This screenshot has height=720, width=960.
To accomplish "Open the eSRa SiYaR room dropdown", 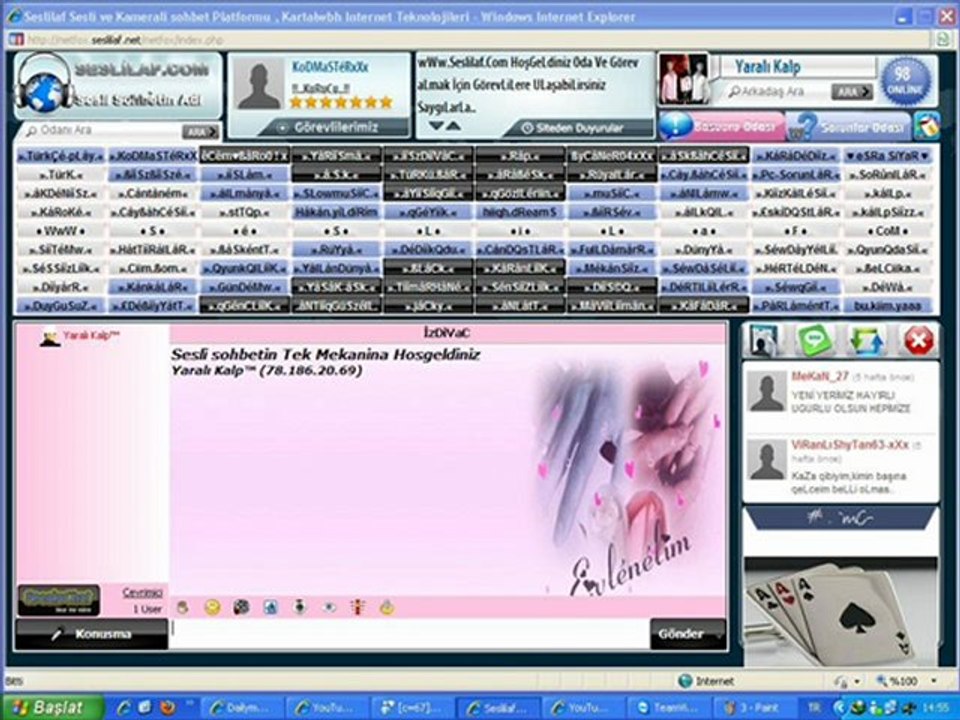I will click(x=888, y=156).
